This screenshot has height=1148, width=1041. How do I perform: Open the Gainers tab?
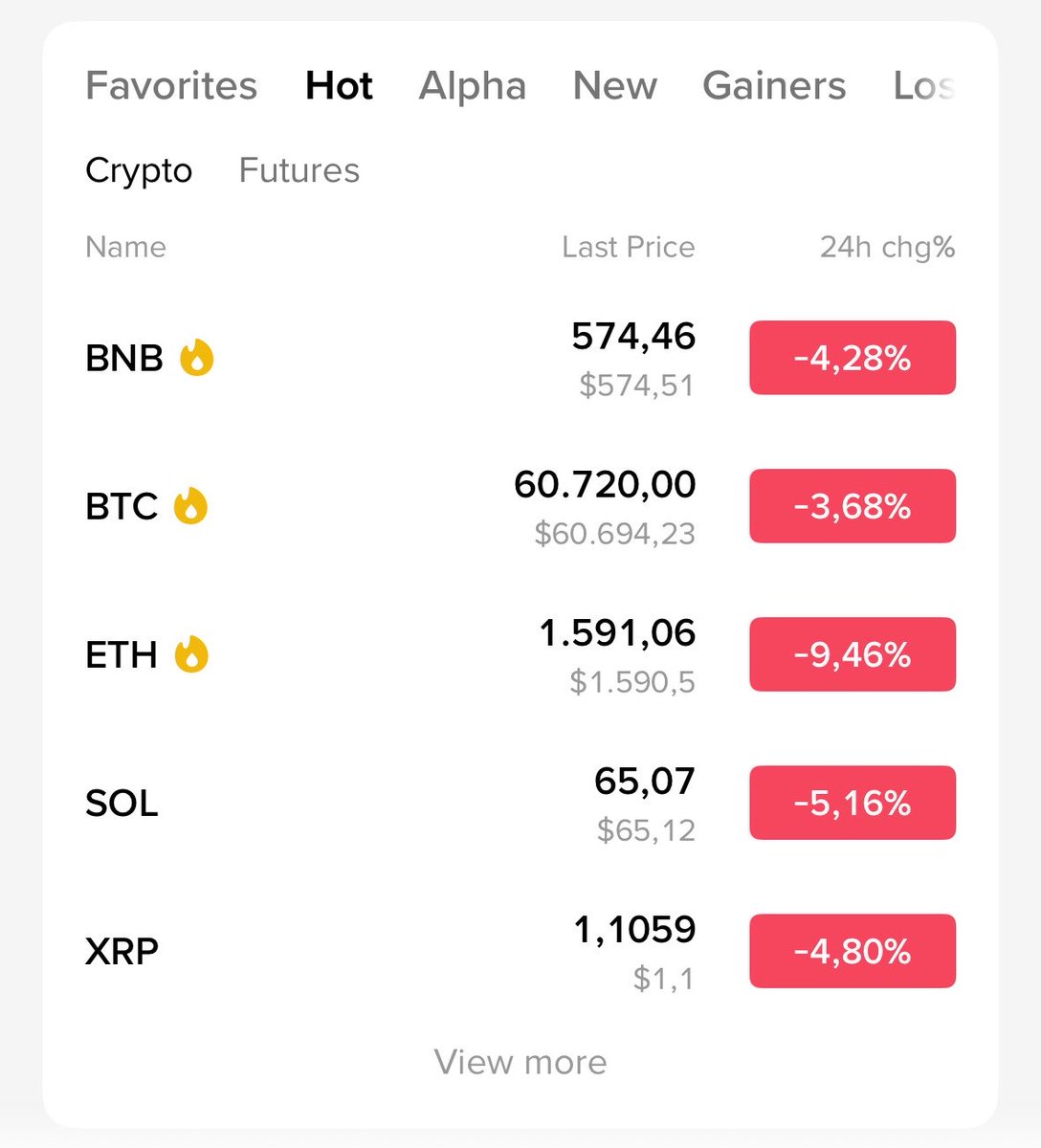pyautogui.click(x=774, y=86)
